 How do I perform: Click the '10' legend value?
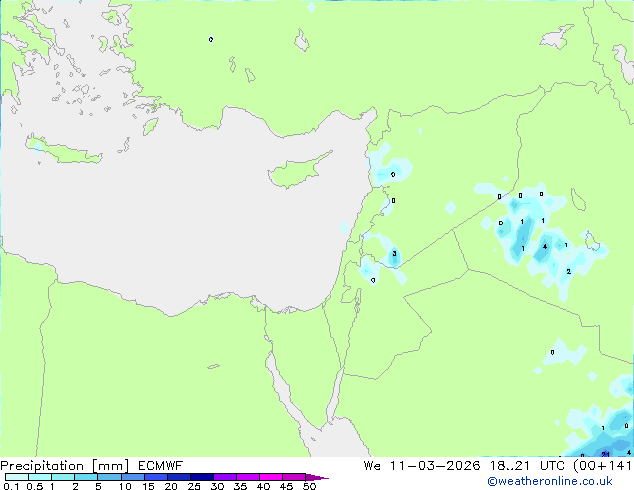point(125,486)
